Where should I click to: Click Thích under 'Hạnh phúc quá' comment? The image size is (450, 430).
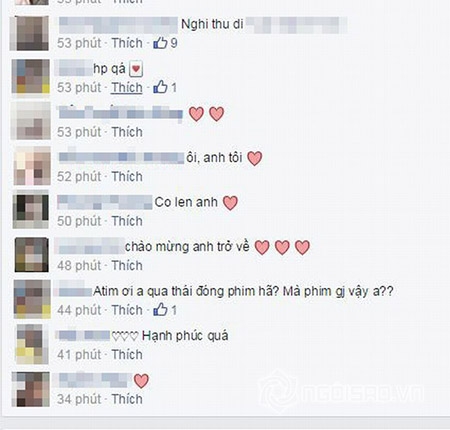(x=127, y=354)
